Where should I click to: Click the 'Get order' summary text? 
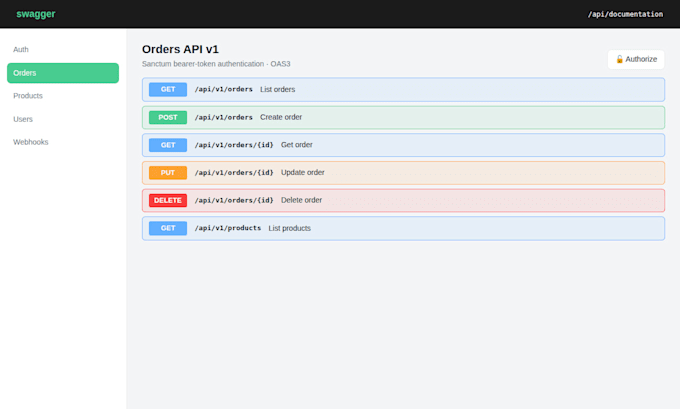(297, 145)
